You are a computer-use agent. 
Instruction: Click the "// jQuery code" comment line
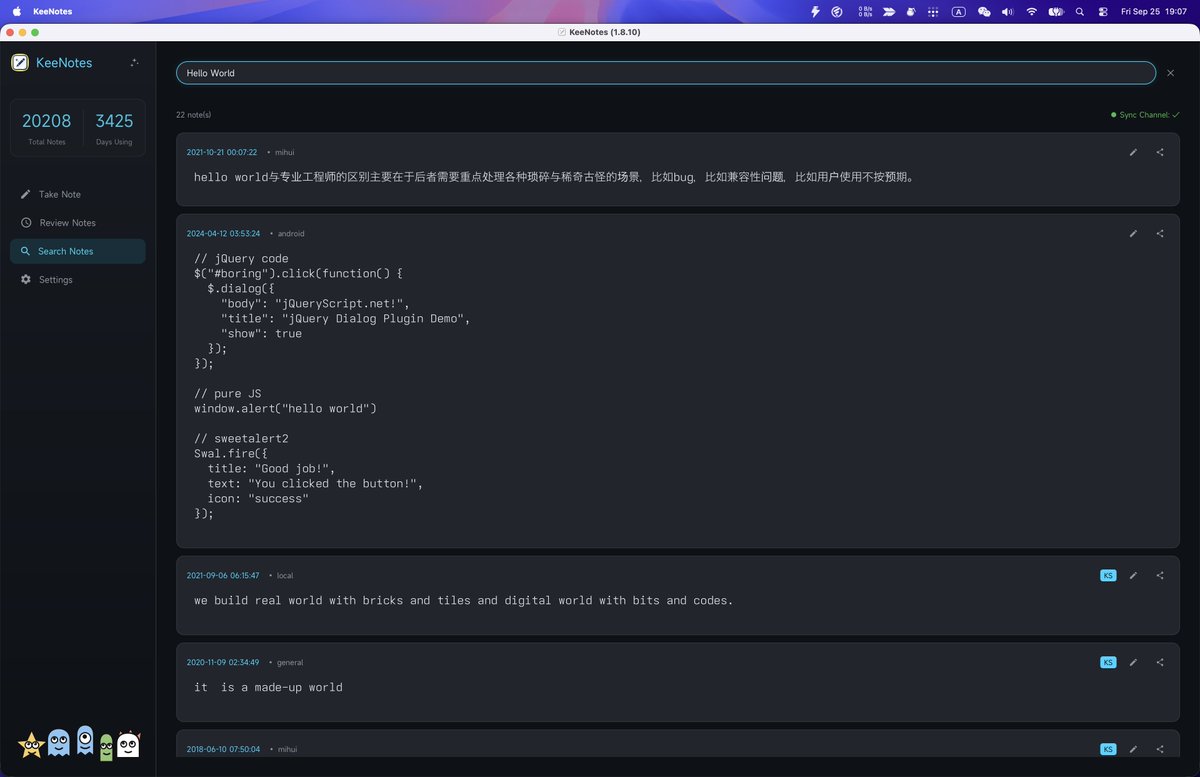click(241, 258)
